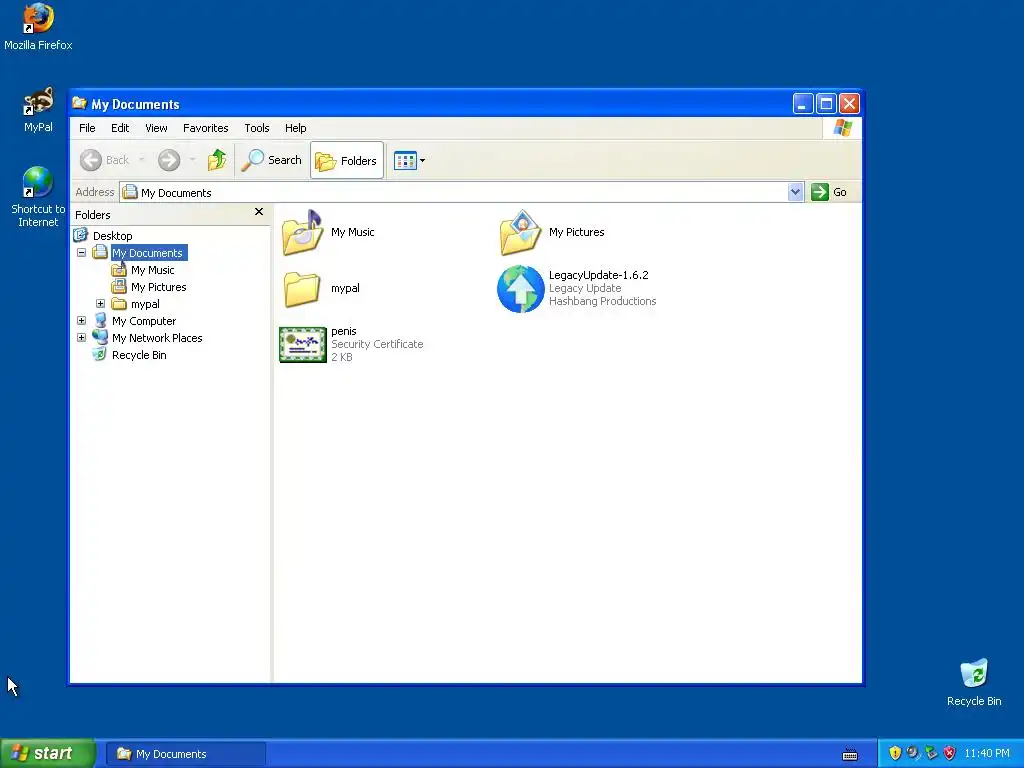1024x768 pixels.
Task: Click the Forward arrow toolbar button
Action: (169, 160)
